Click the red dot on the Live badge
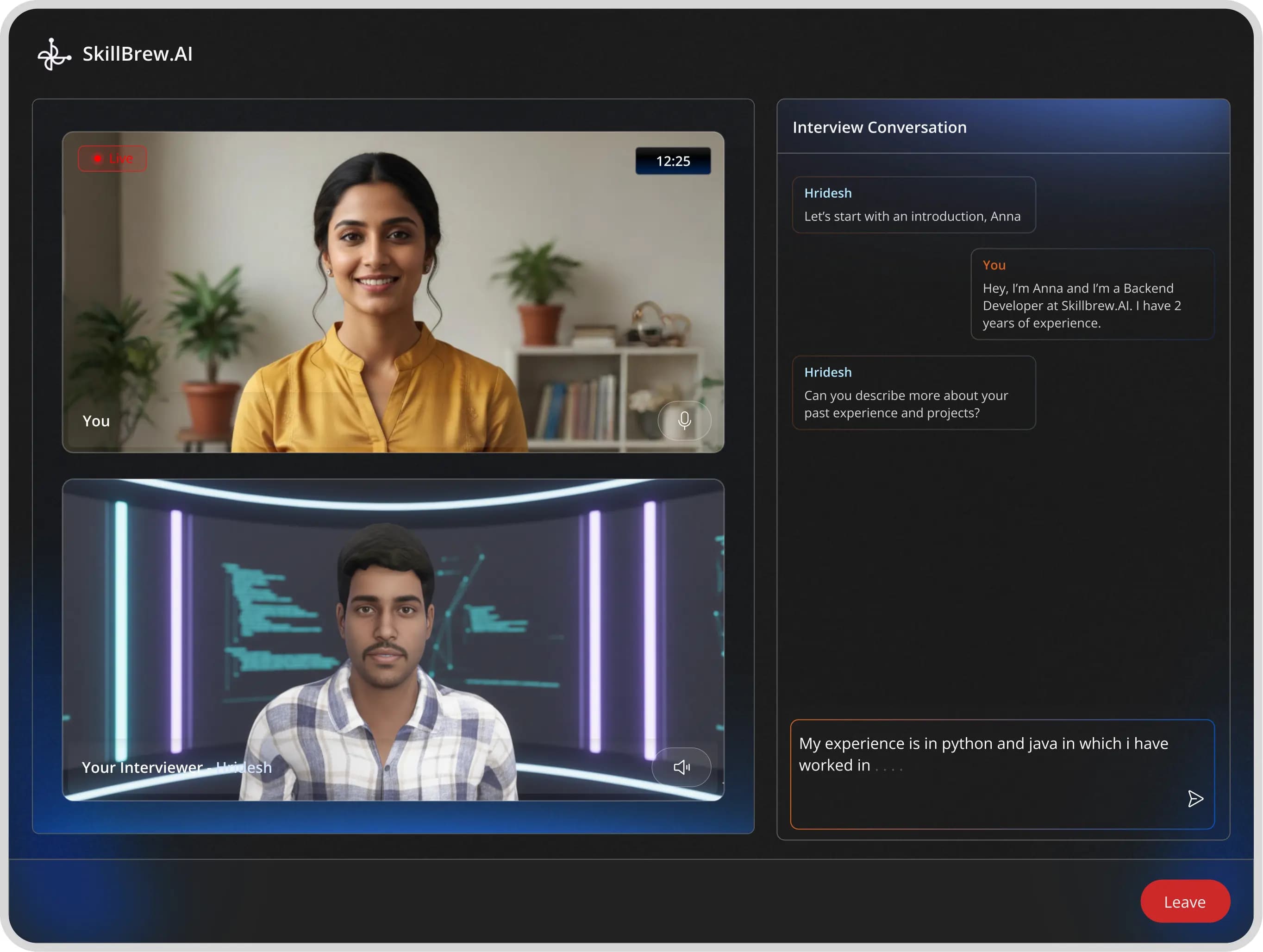1263x952 pixels. pos(97,158)
